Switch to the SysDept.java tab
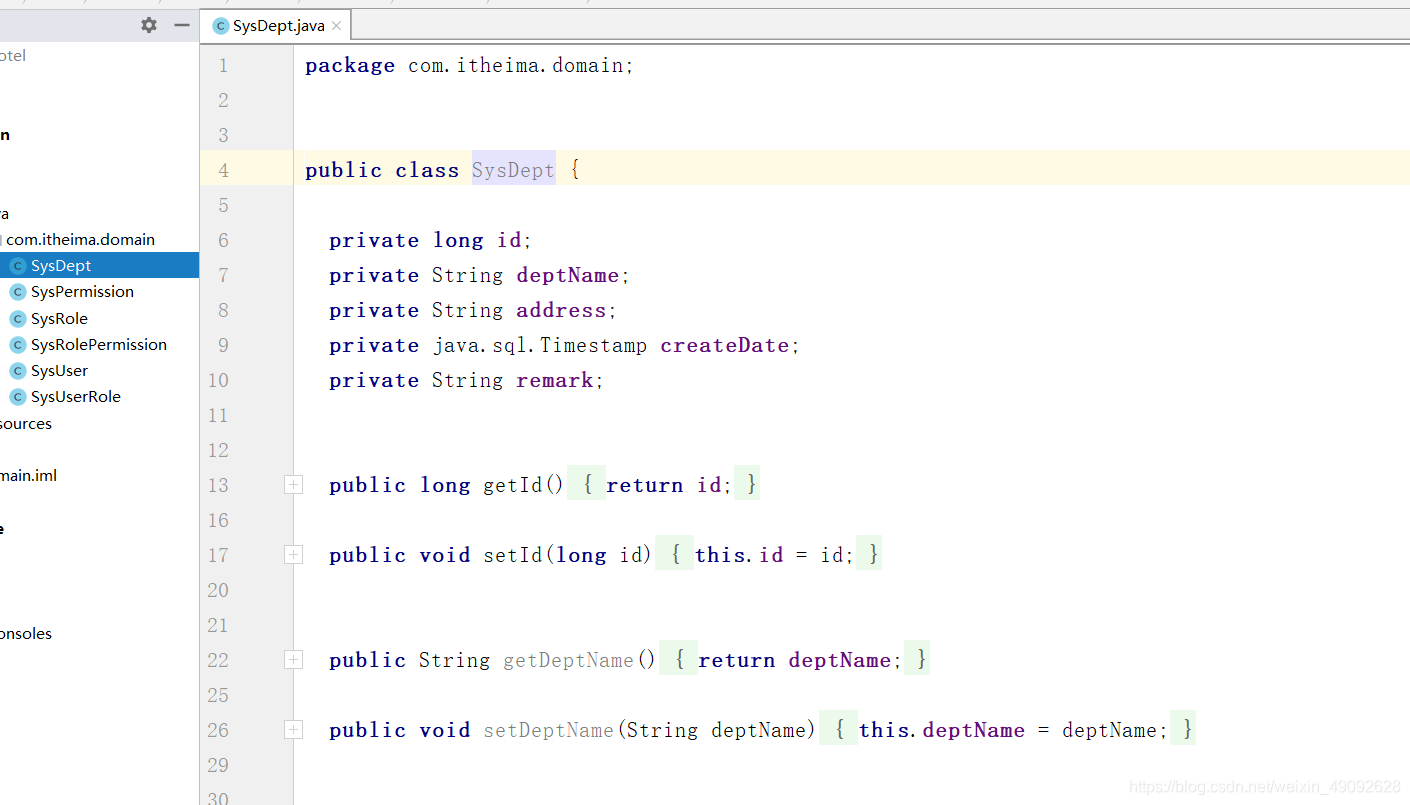This screenshot has height=805, width=1410. coord(278,26)
